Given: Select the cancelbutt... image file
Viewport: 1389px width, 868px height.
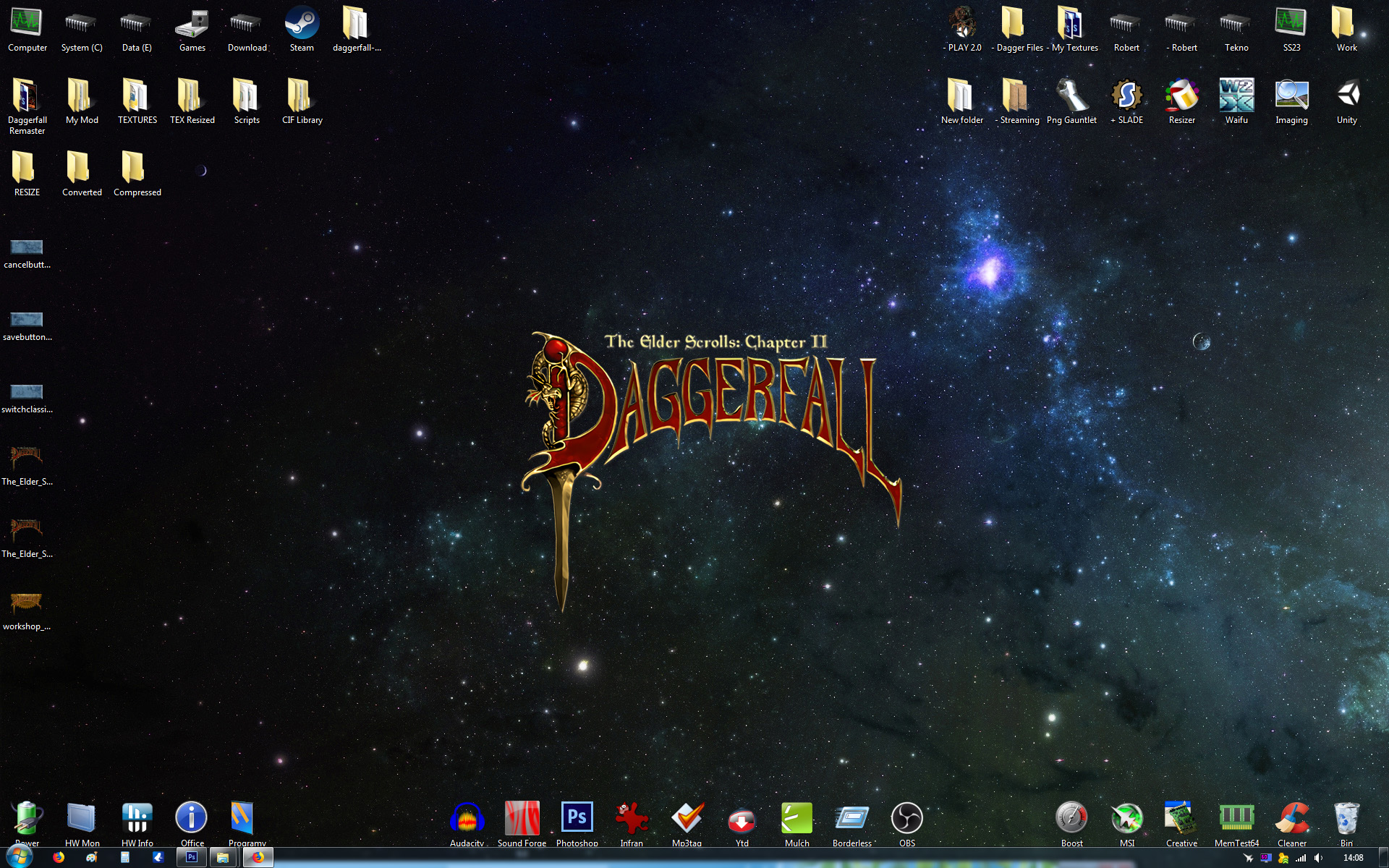Looking at the screenshot, I should [27, 254].
